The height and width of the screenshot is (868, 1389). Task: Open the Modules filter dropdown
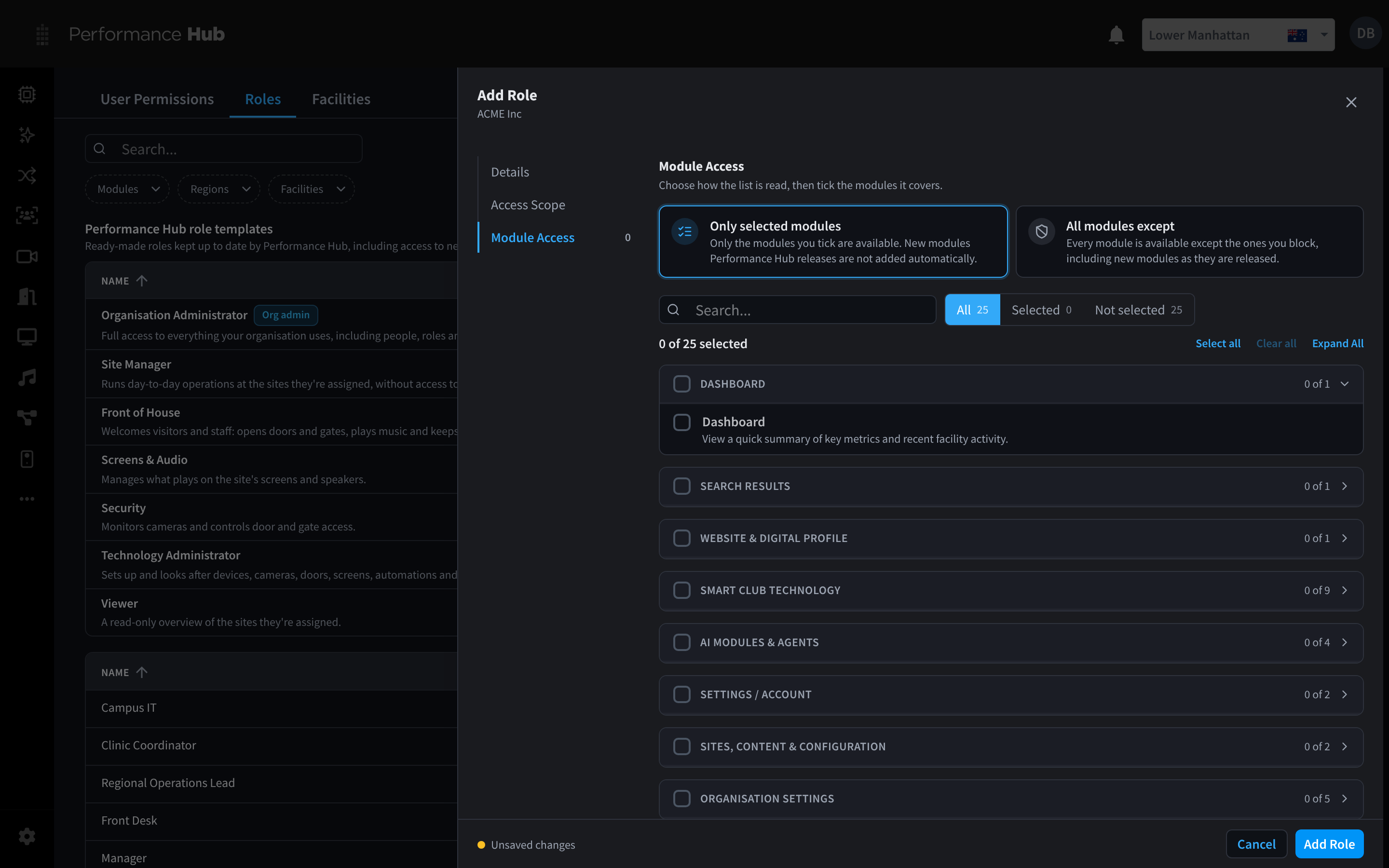point(127,189)
